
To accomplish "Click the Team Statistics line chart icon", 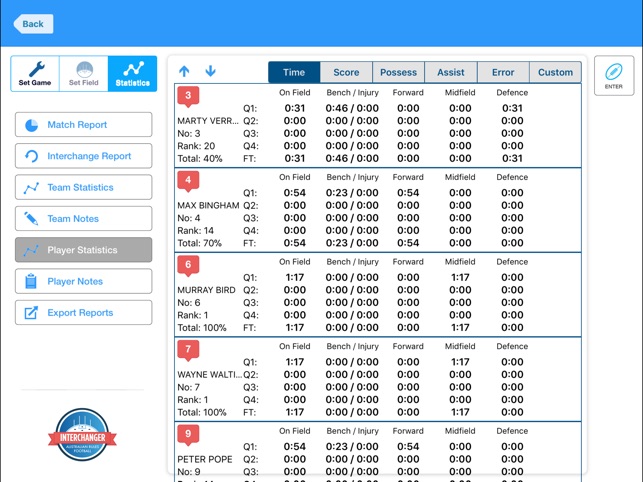I will point(32,188).
